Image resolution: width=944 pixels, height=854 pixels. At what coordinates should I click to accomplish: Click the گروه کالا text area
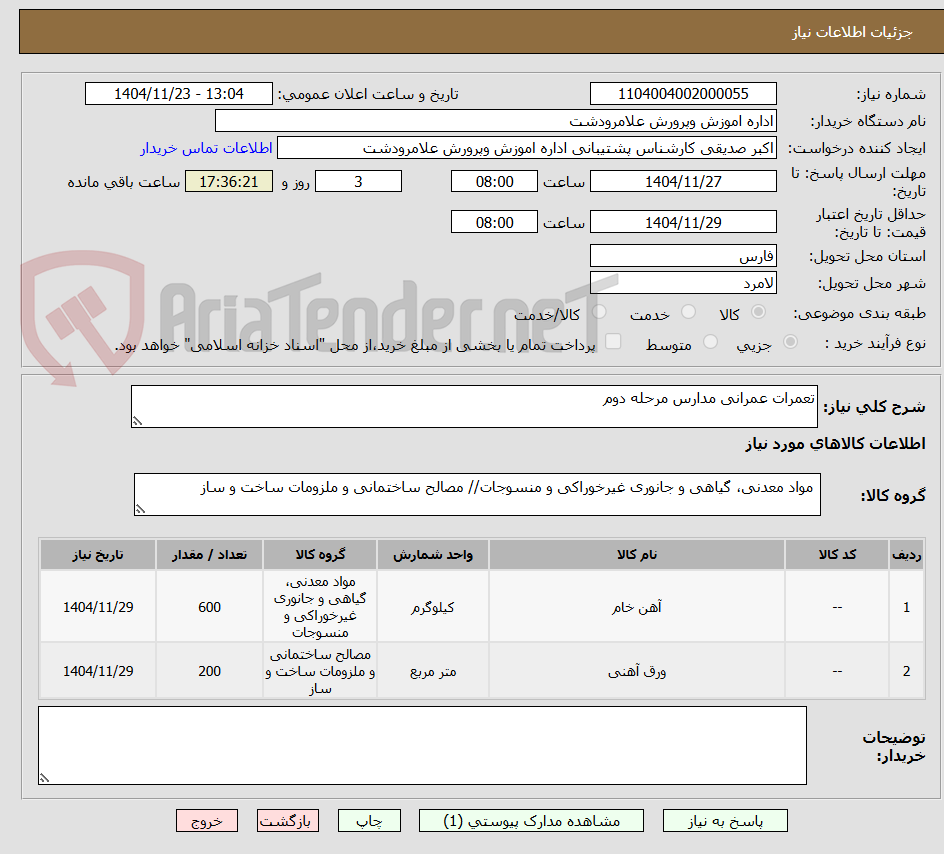point(477,495)
